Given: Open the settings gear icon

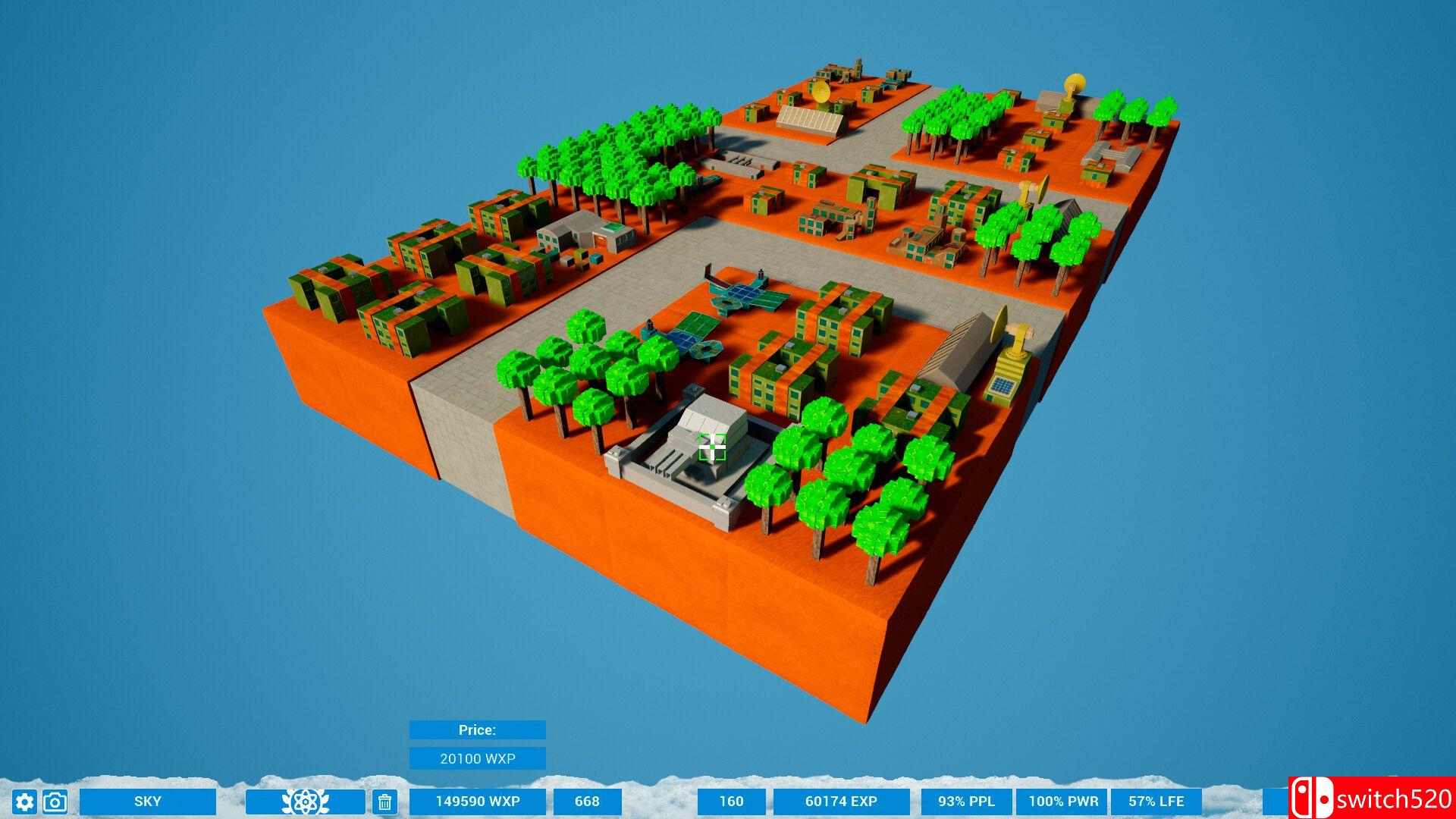Looking at the screenshot, I should pos(24,802).
